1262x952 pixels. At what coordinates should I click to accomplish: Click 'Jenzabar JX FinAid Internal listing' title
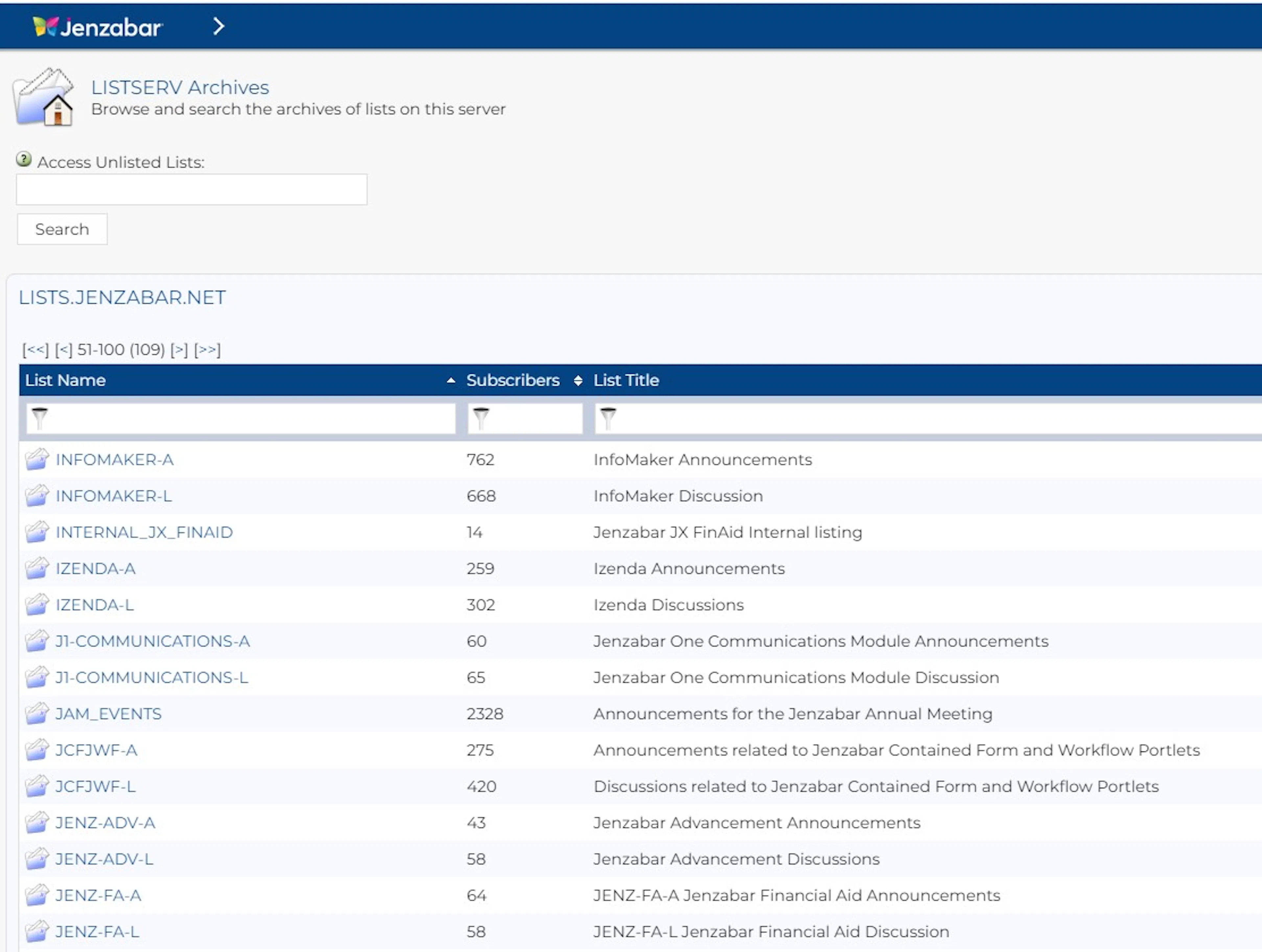[728, 533]
